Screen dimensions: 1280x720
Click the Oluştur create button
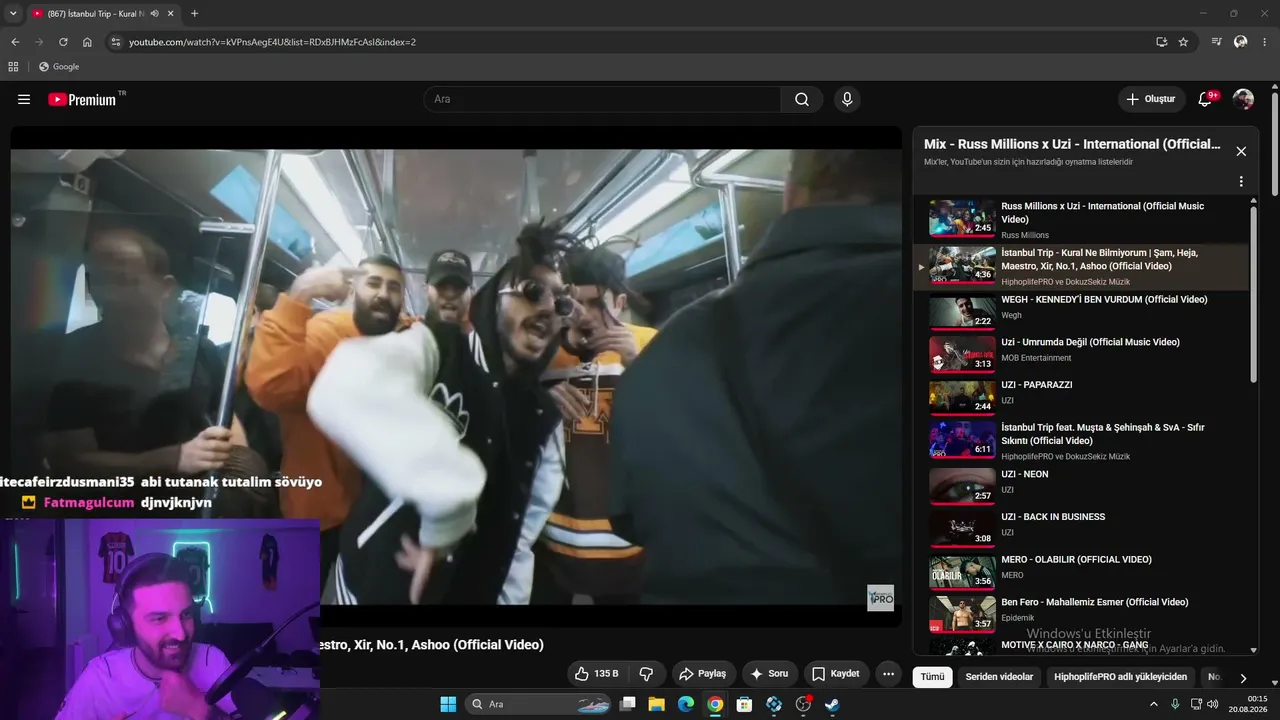[x=1151, y=99]
